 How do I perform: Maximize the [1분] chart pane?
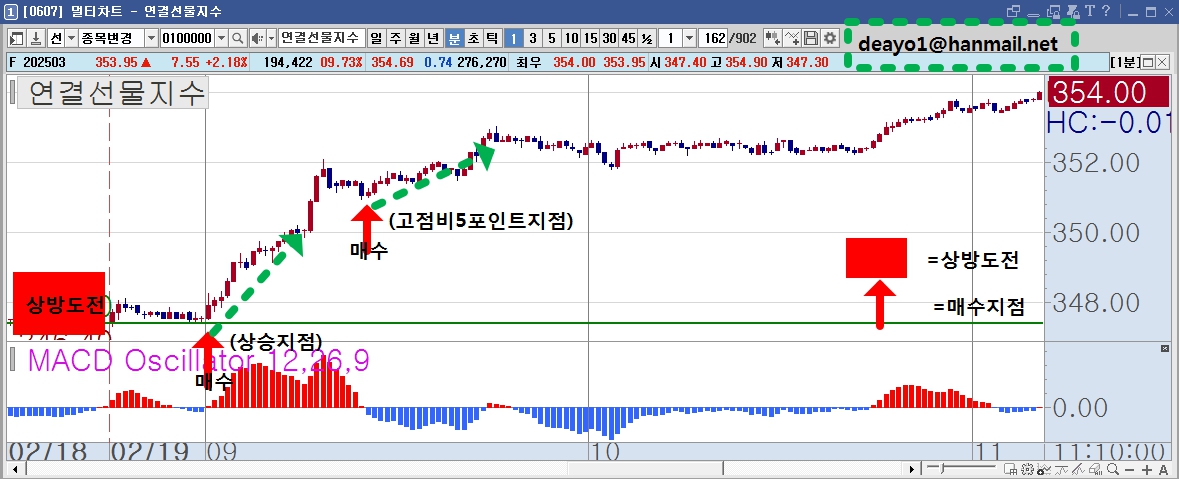coord(1147,62)
